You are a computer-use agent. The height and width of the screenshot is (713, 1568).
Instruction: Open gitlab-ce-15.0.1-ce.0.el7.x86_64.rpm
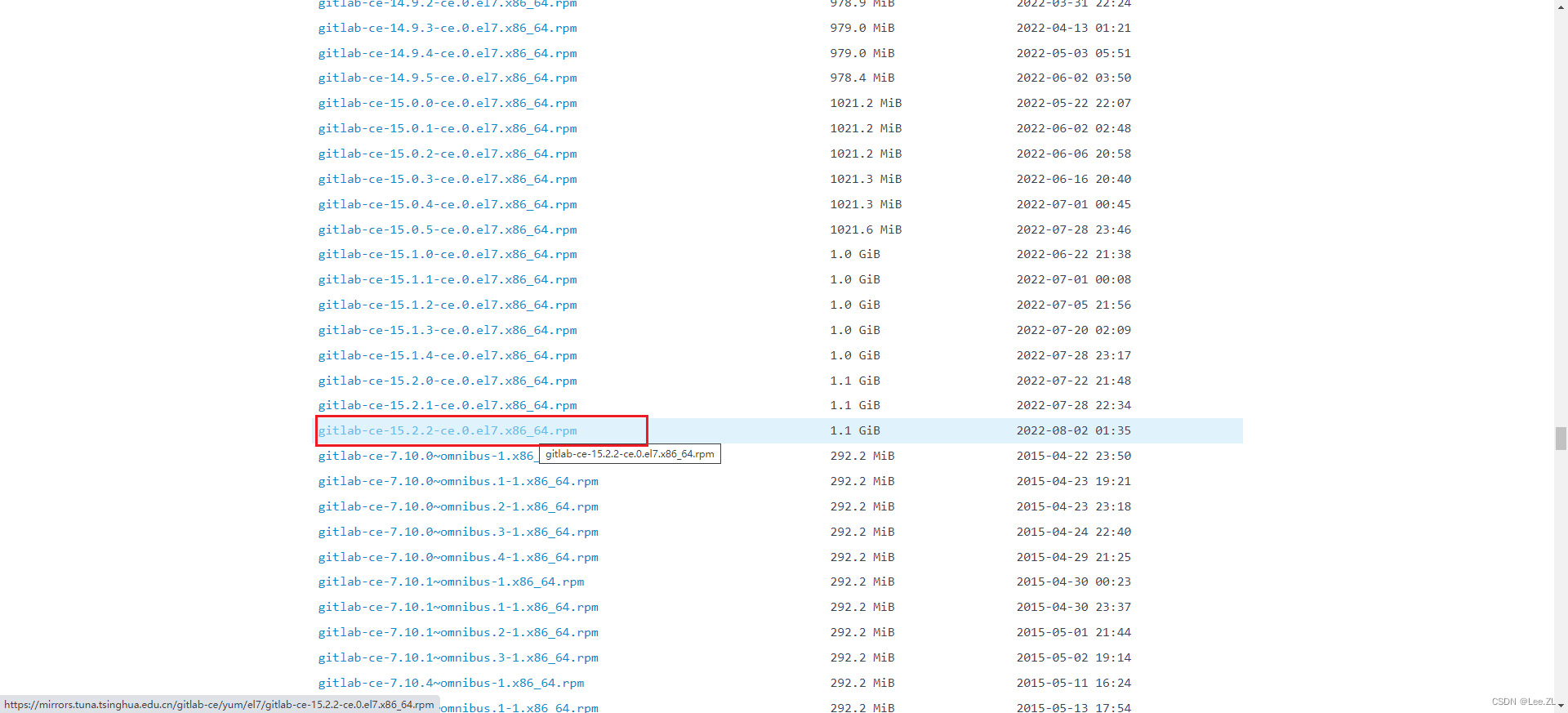(x=448, y=128)
